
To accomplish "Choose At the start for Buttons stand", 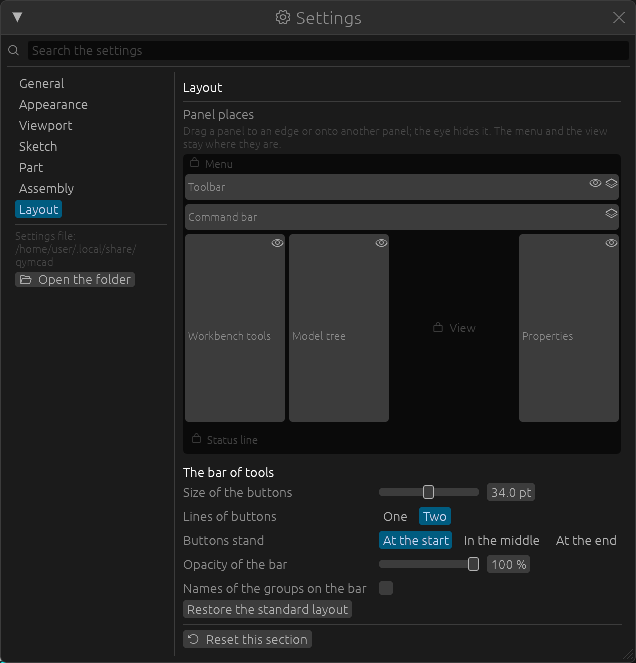I will [x=415, y=540].
